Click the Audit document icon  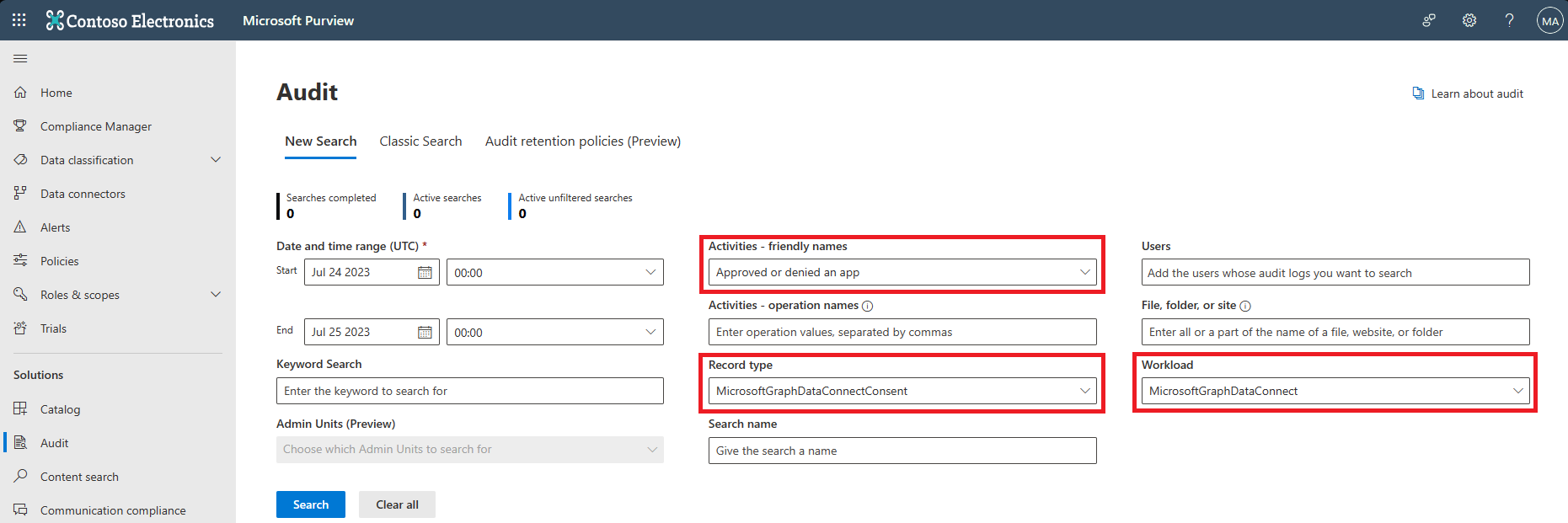coord(20,443)
